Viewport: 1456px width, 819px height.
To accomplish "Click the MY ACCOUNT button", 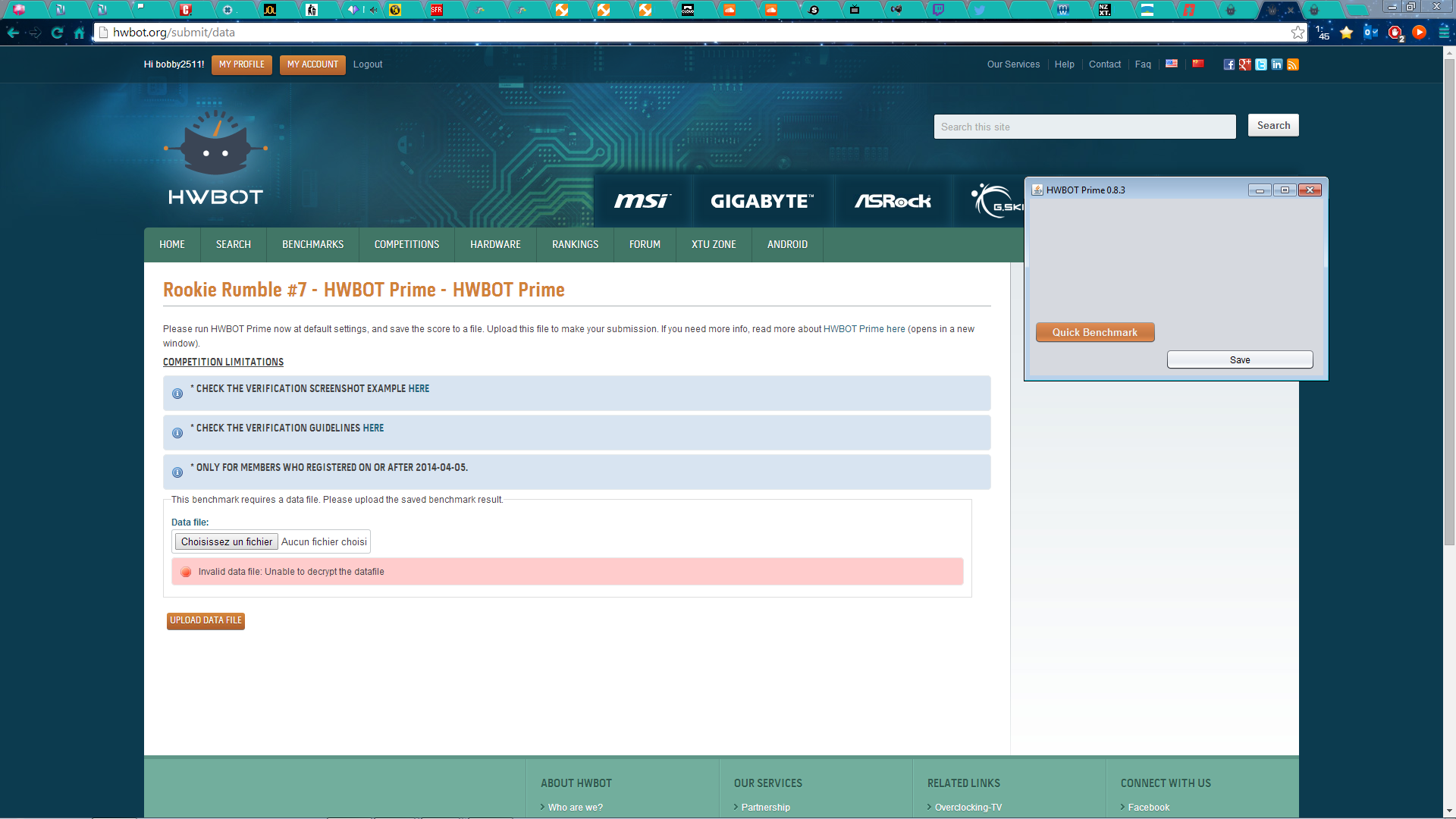I will coord(312,64).
